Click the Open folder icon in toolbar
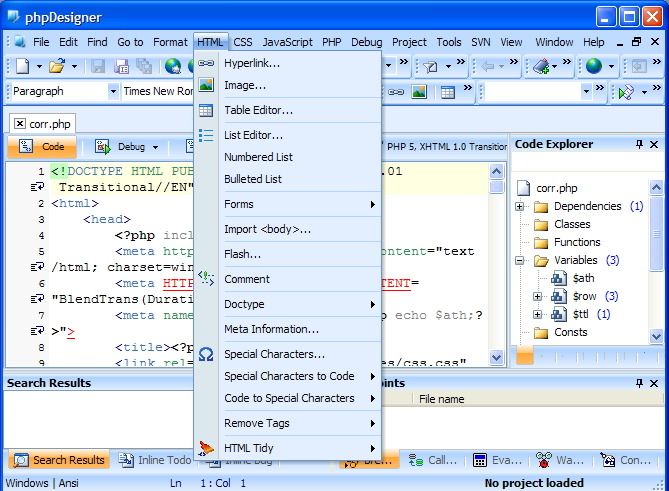669x491 pixels. (x=57, y=66)
